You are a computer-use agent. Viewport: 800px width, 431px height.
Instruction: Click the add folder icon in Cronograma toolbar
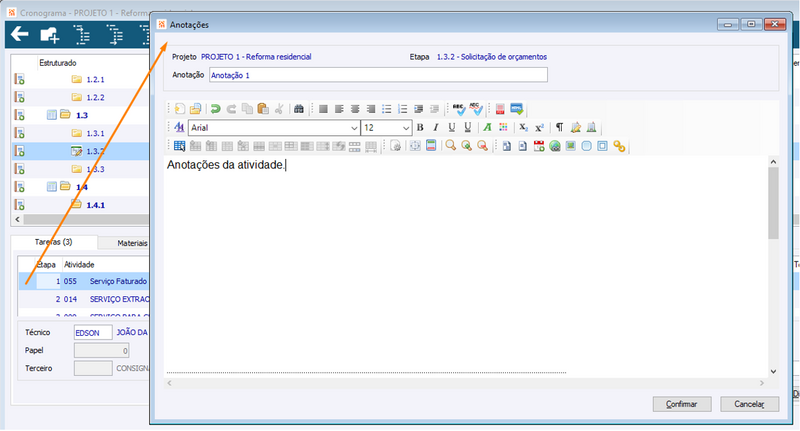[49, 35]
